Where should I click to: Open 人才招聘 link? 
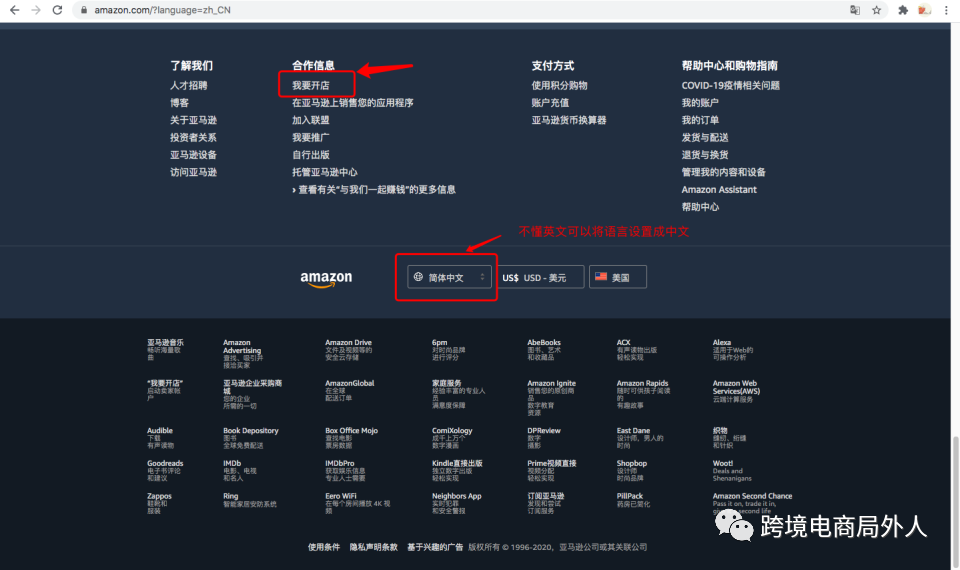[189, 85]
